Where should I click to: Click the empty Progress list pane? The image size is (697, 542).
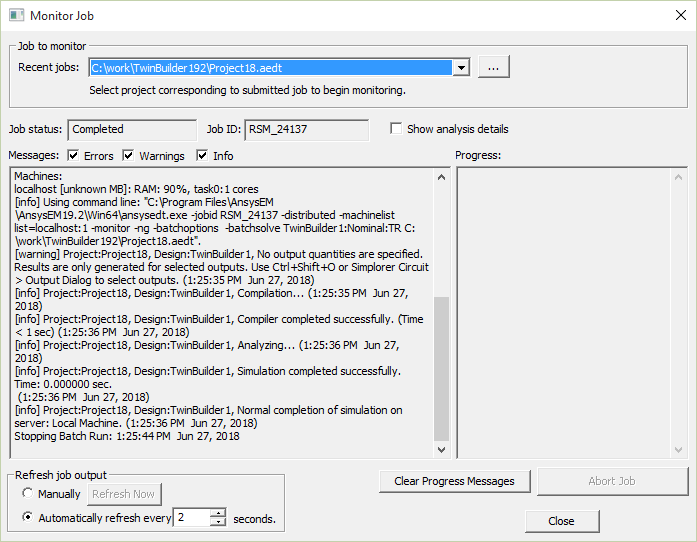[564, 313]
